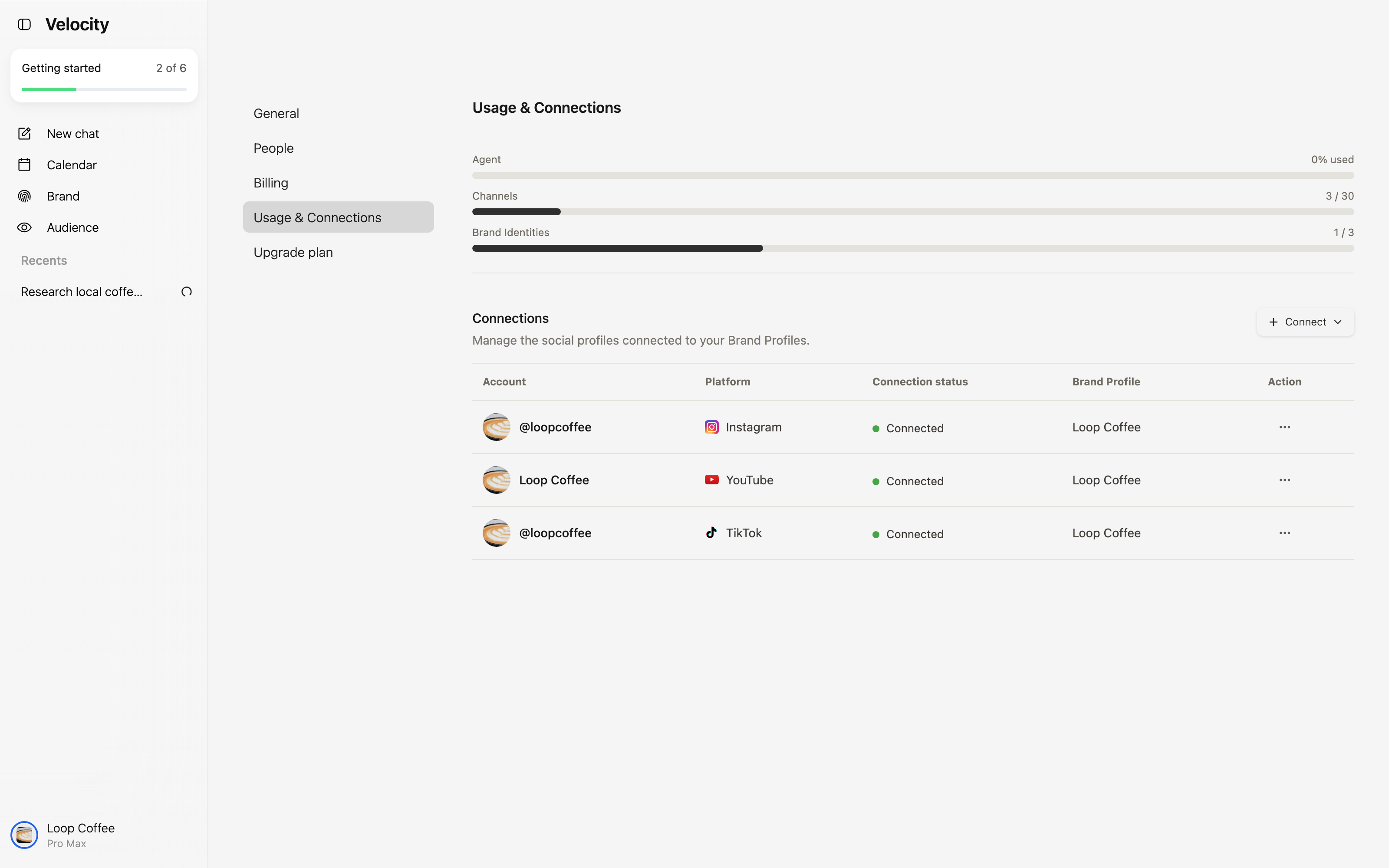The image size is (1389, 868).
Task: Open the Upgrade plan tab
Action: pyautogui.click(x=338, y=253)
